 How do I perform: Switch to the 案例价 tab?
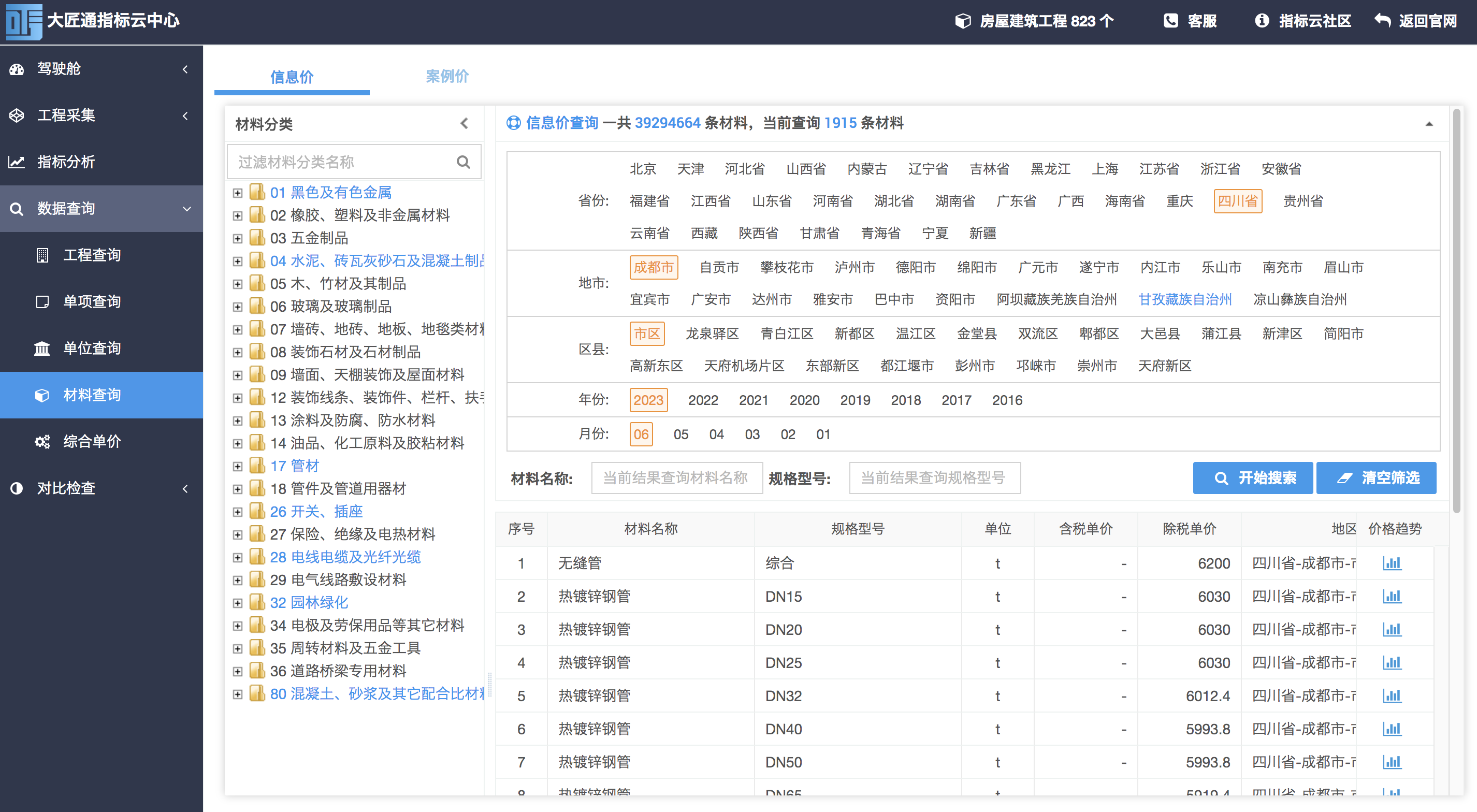[447, 76]
